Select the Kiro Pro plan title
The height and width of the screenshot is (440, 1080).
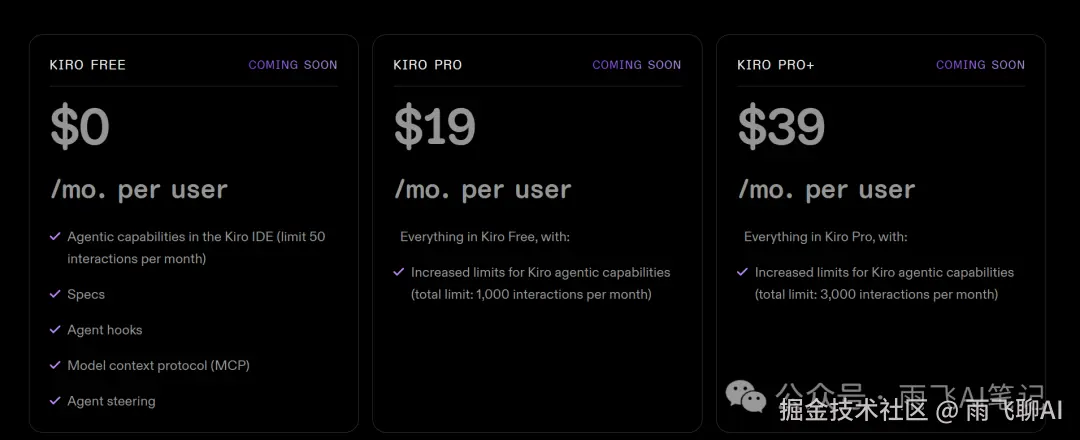pos(428,65)
